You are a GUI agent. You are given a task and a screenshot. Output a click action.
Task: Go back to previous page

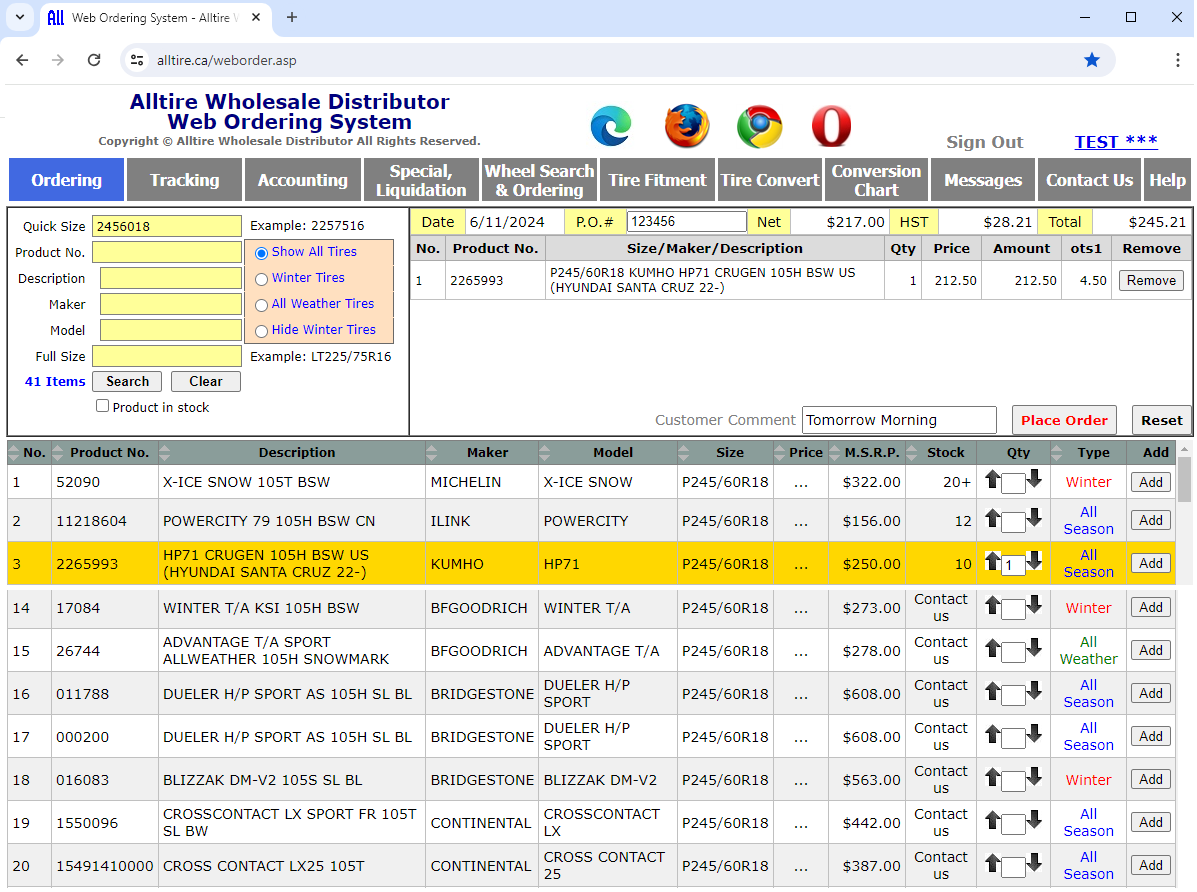(x=22, y=60)
